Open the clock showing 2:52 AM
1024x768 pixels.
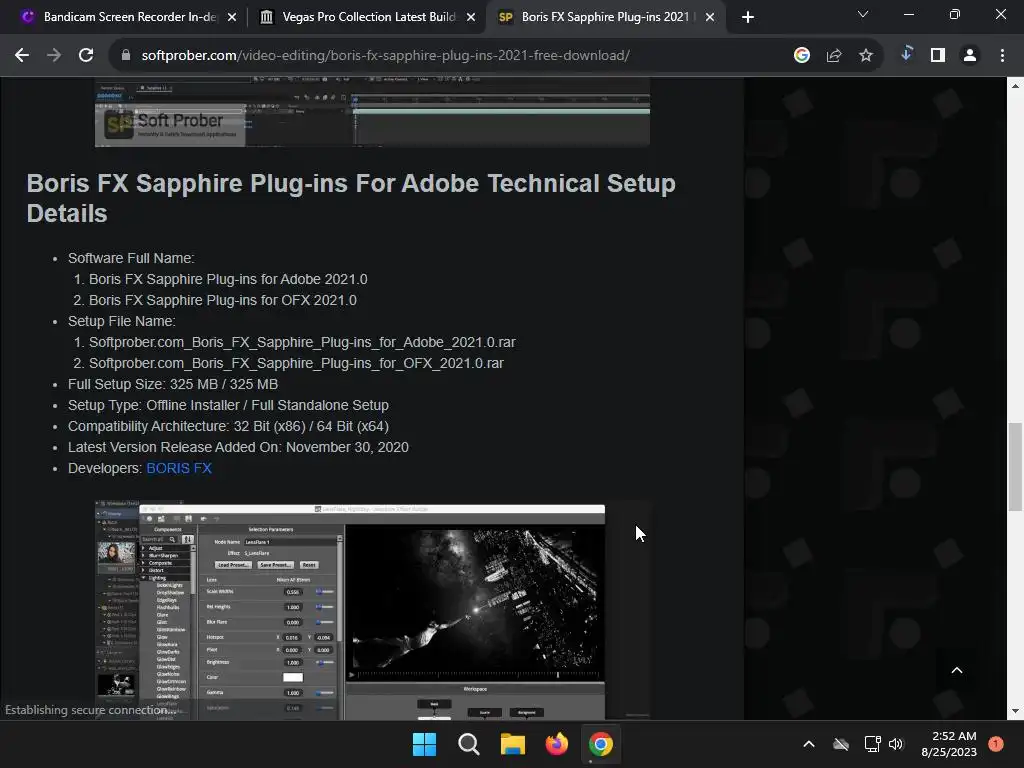coord(949,744)
